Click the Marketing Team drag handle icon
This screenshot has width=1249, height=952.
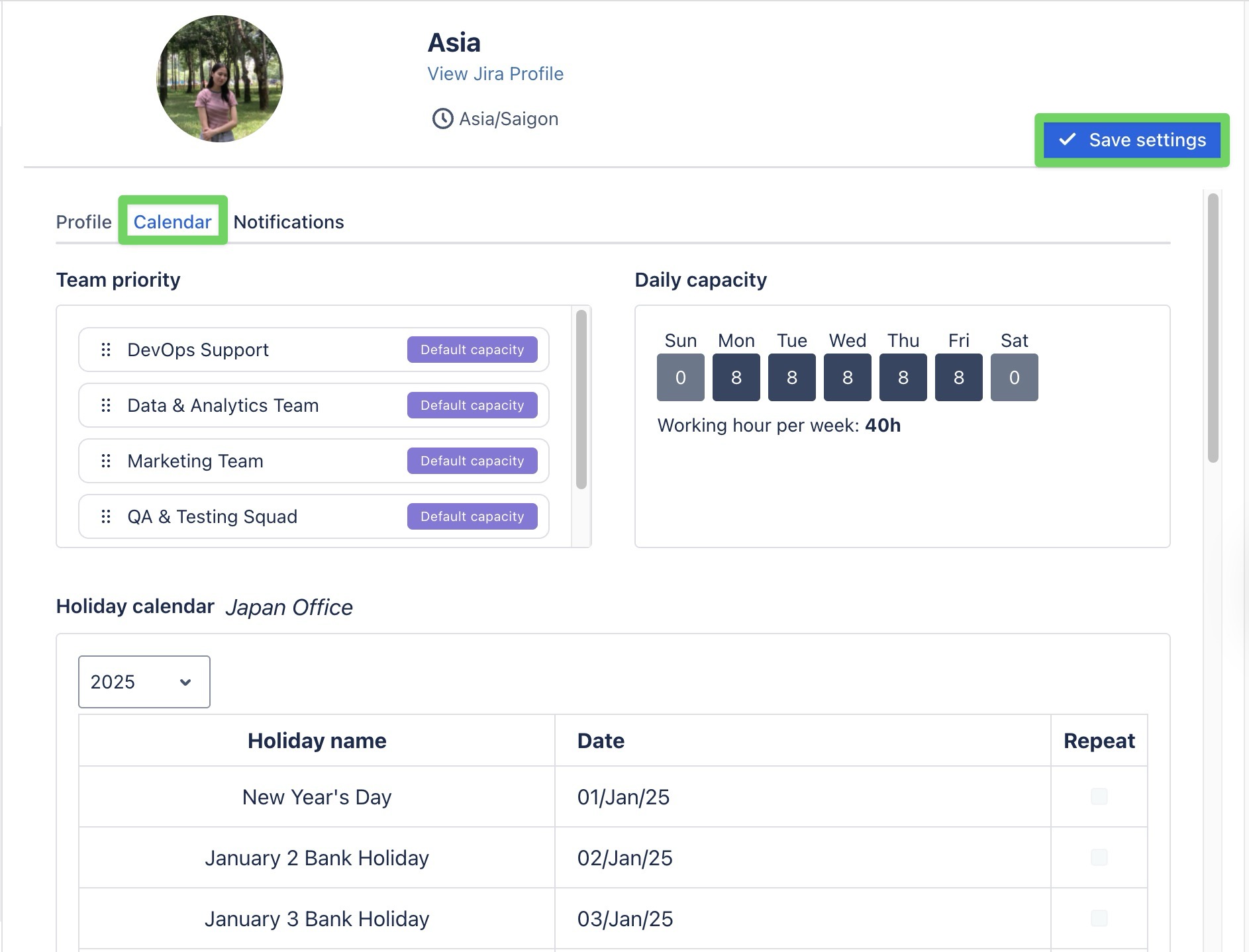click(105, 461)
